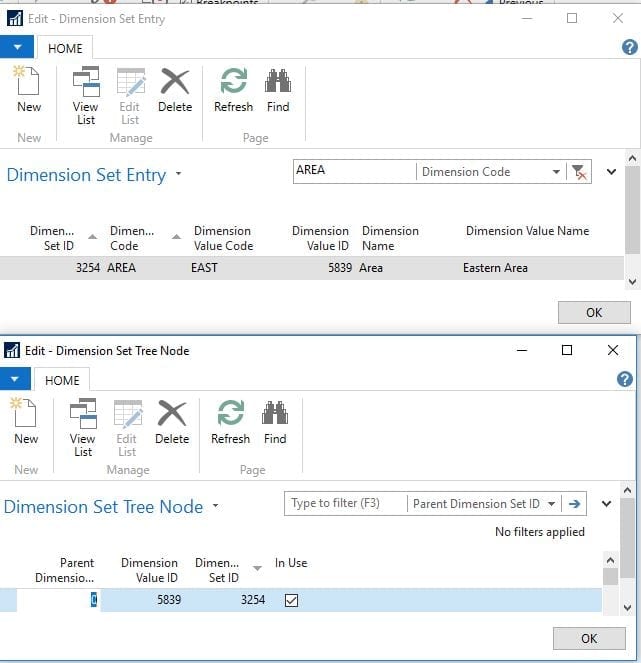Toggle the In Use checkbox for set 3254
The height and width of the screenshot is (663, 641).
coord(291,600)
